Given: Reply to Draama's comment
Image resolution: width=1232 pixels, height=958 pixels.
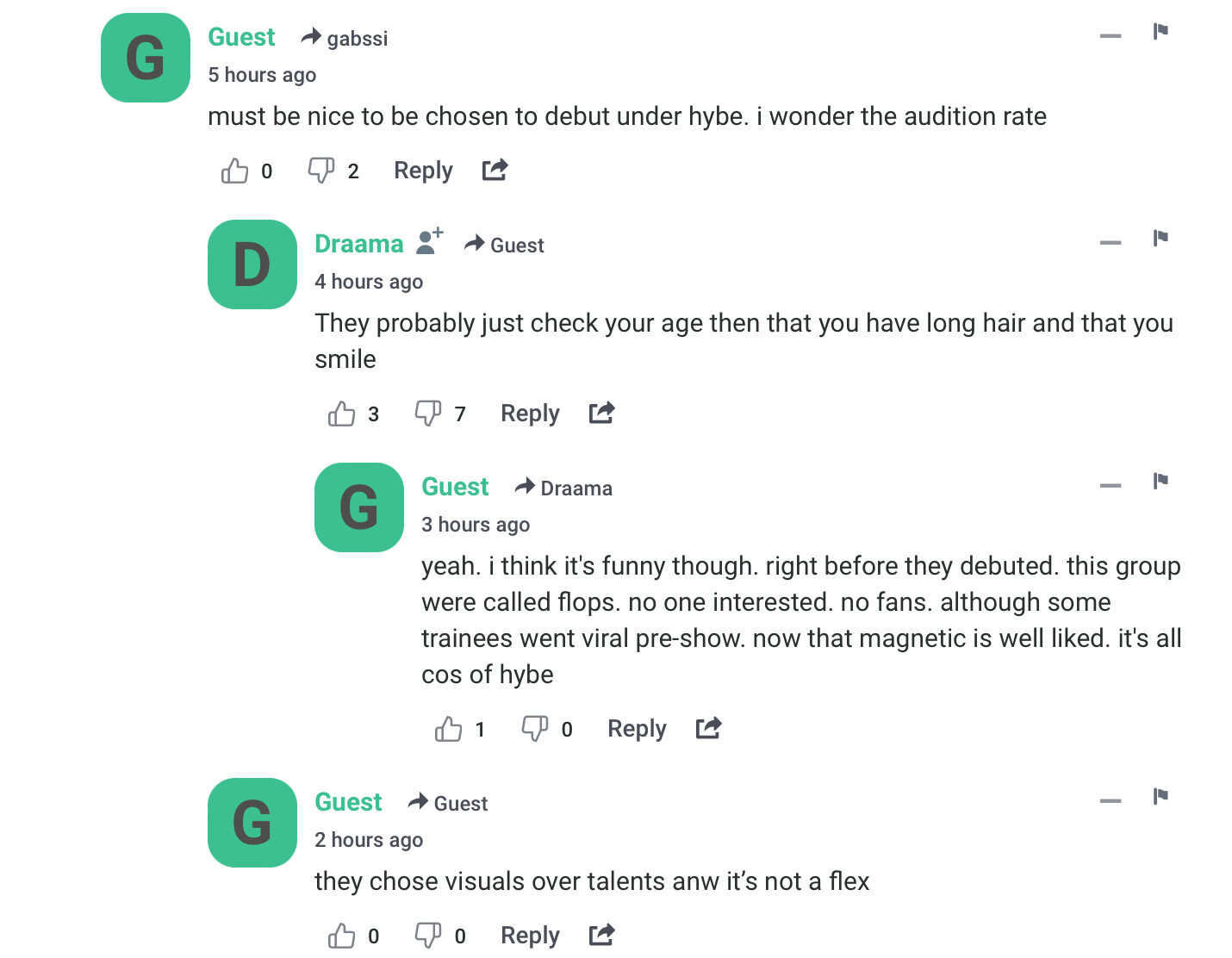Looking at the screenshot, I should (530, 414).
